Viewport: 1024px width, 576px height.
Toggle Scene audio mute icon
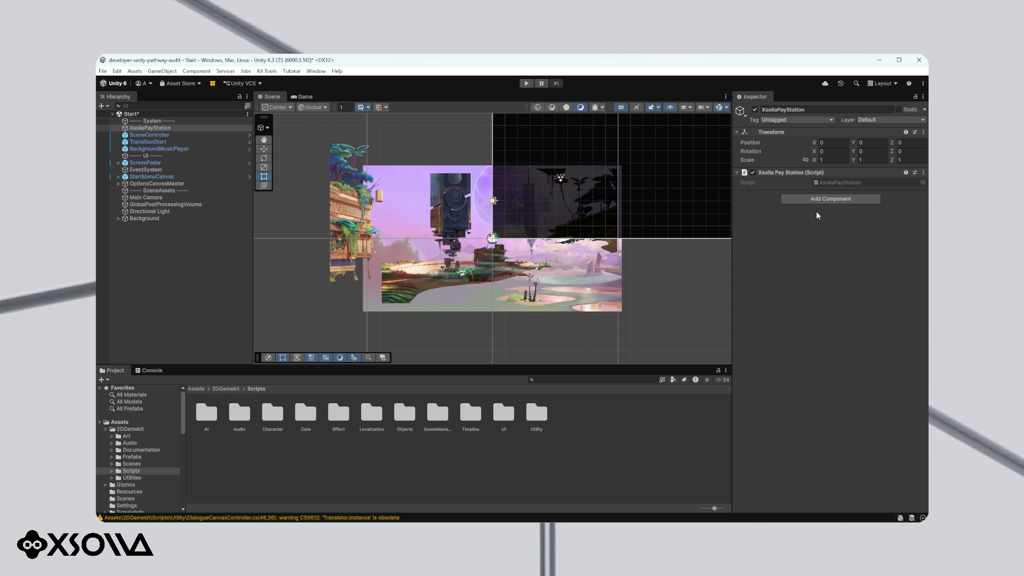(x=636, y=107)
